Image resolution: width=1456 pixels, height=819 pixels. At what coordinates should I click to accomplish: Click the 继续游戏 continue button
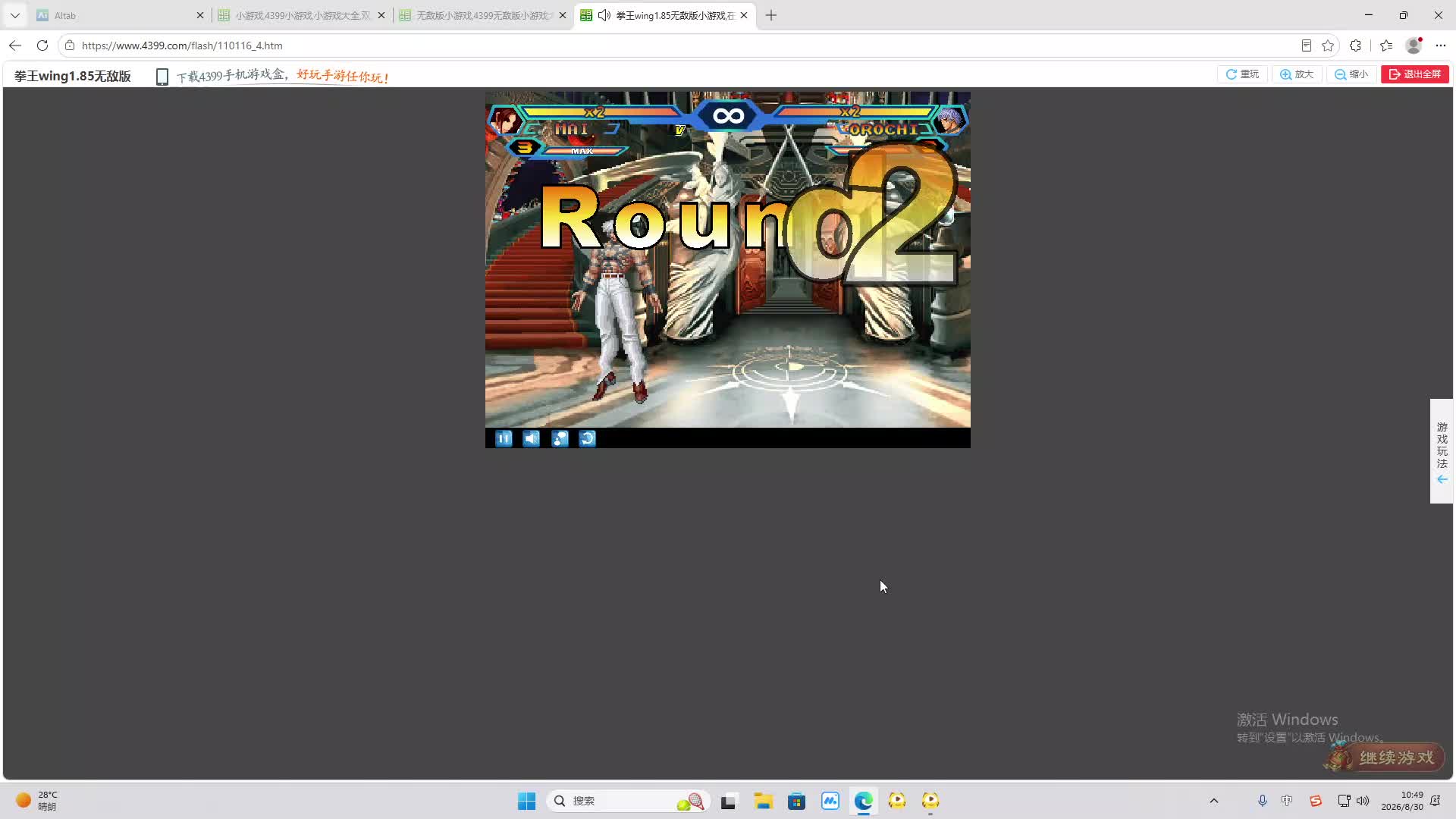1385,757
